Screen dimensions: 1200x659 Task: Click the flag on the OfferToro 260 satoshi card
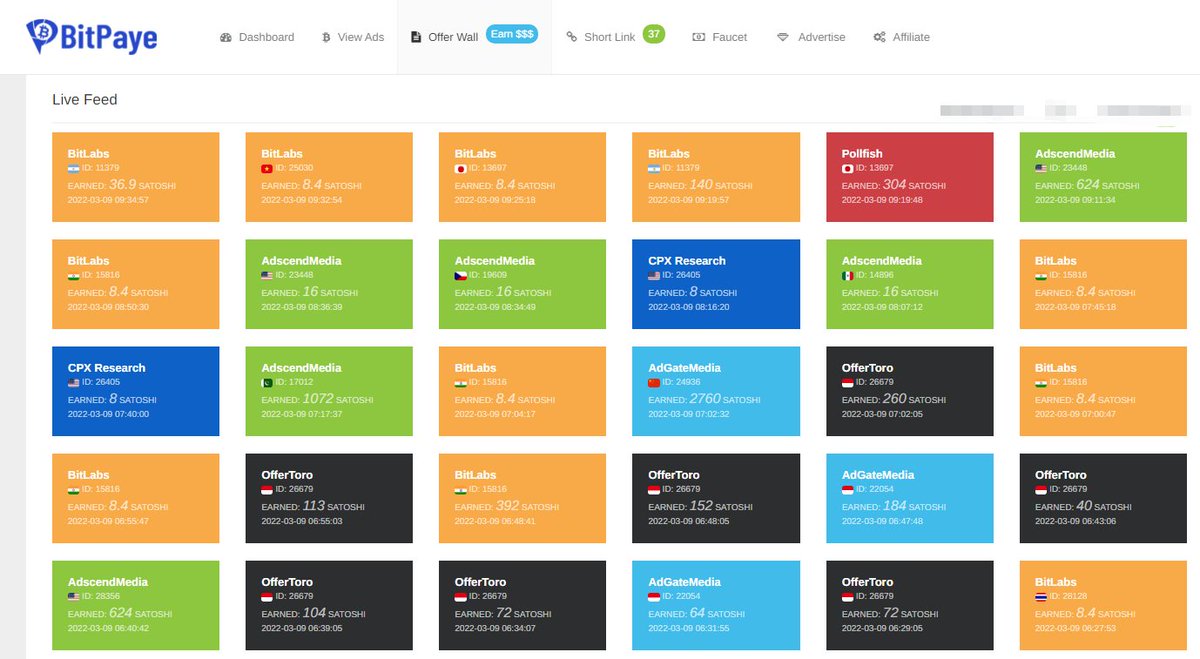847,382
